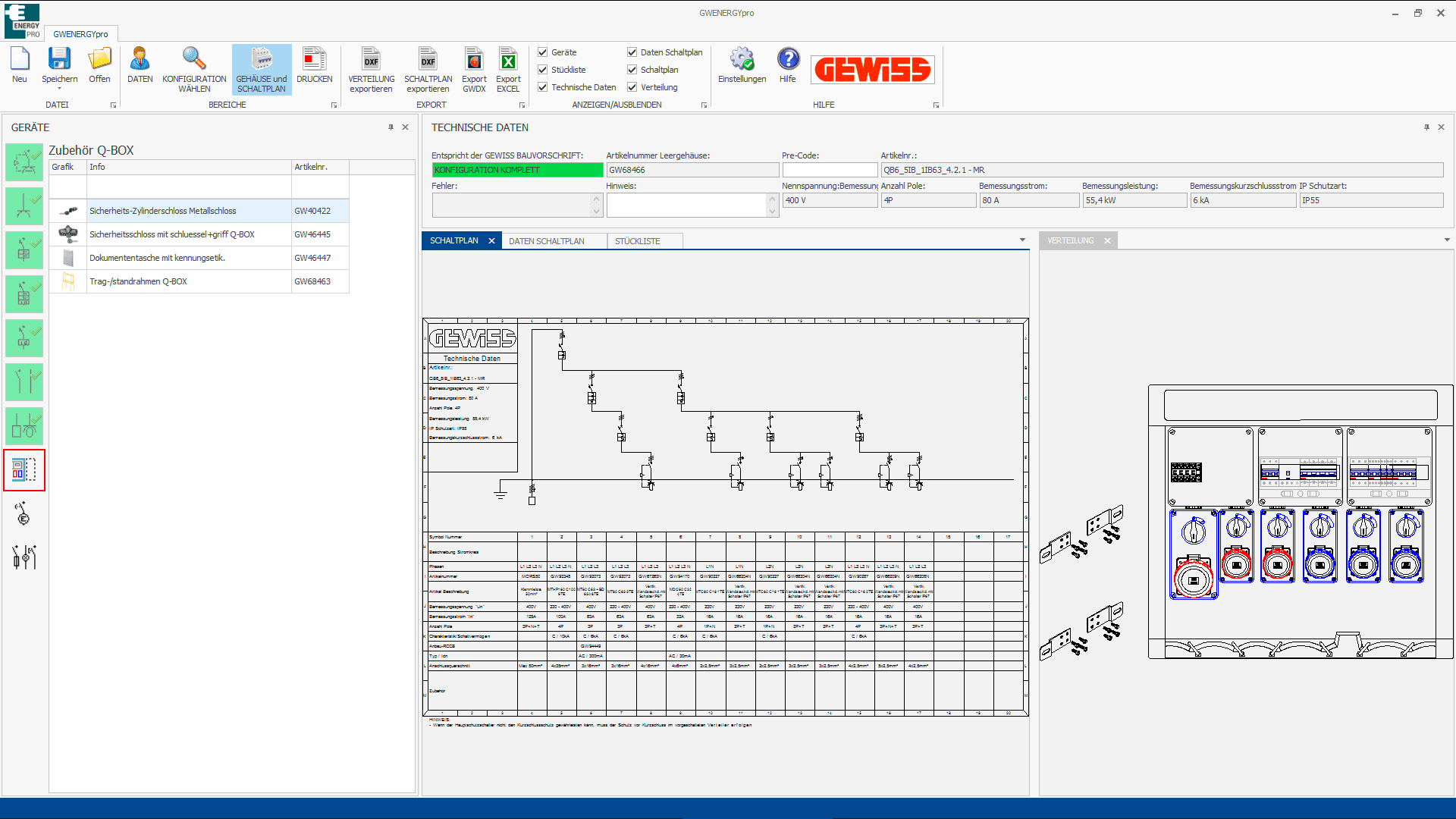Expand ANZEIGEN/AUSBLENDEN group launcher
The image size is (1456, 819).
click(704, 105)
